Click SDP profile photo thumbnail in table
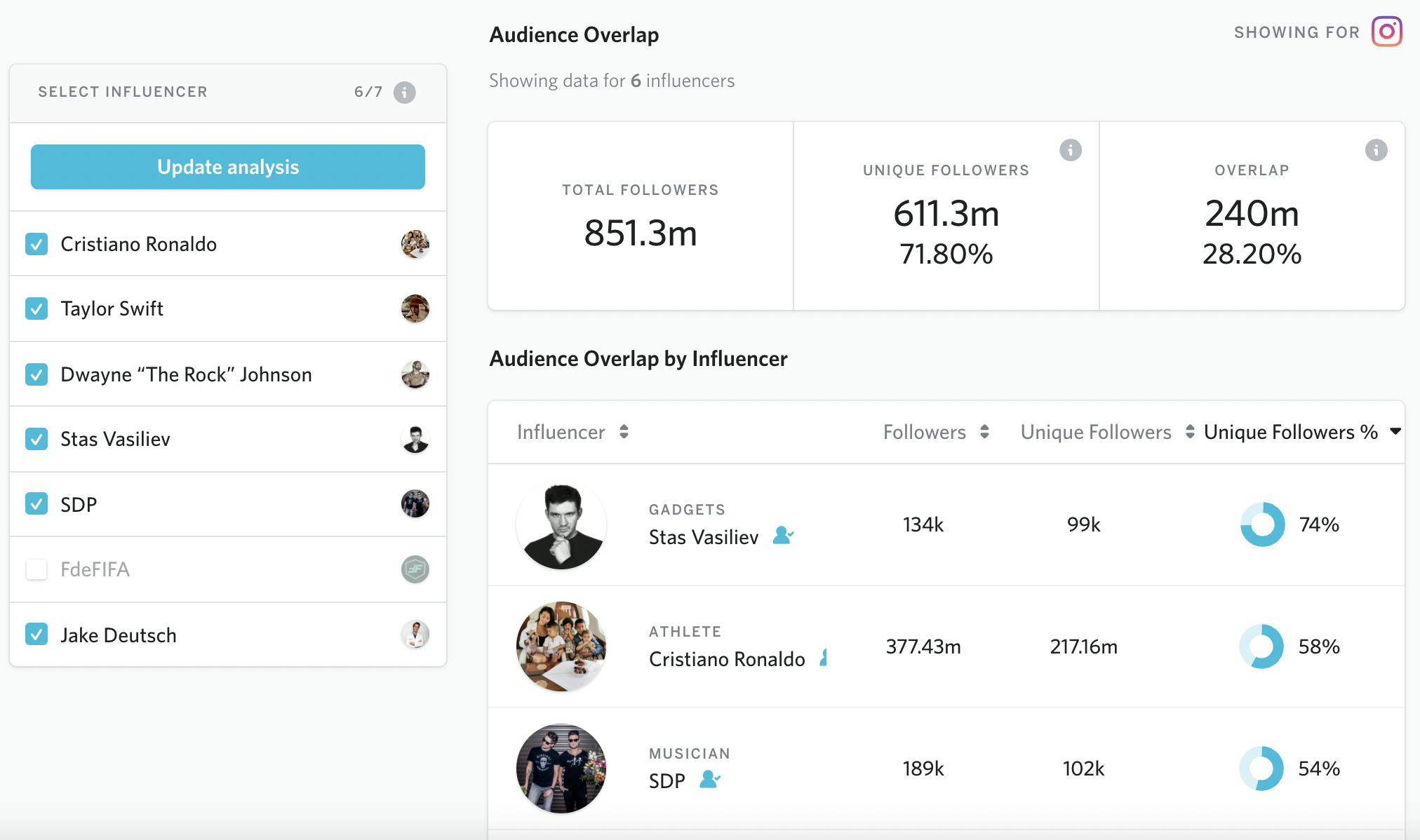1420x840 pixels. click(561, 768)
